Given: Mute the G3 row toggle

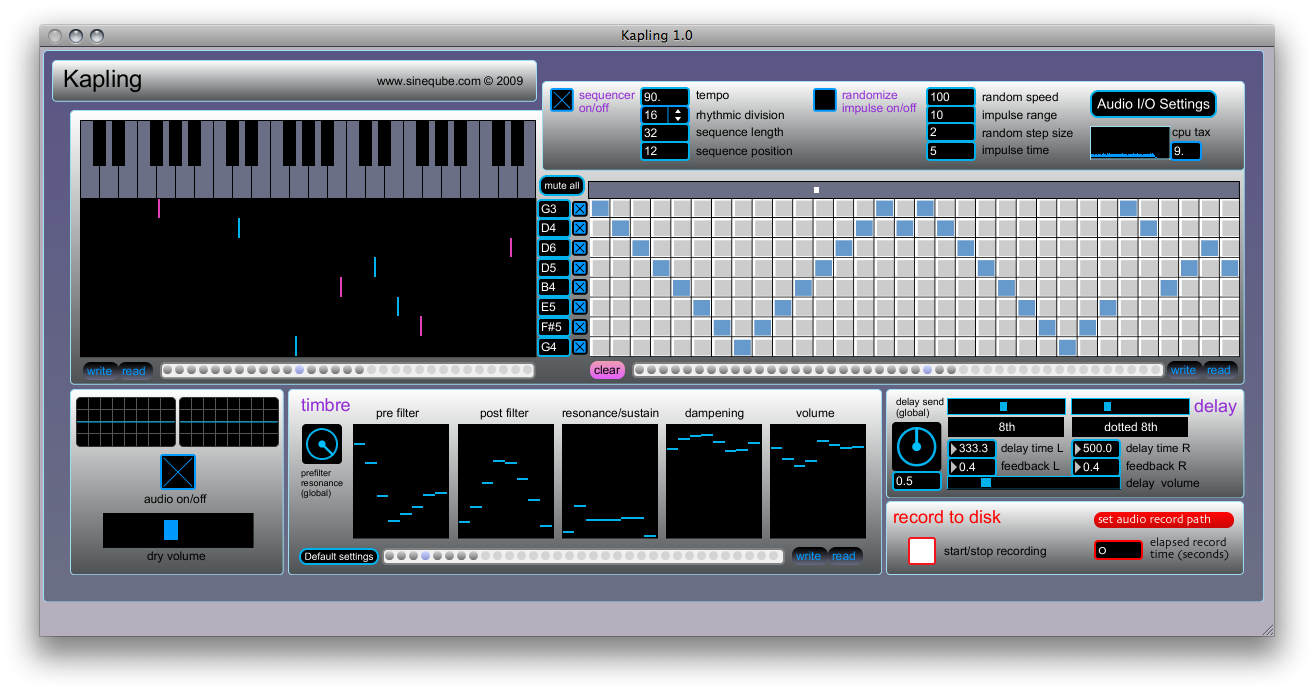Looking at the screenshot, I should 579,209.
